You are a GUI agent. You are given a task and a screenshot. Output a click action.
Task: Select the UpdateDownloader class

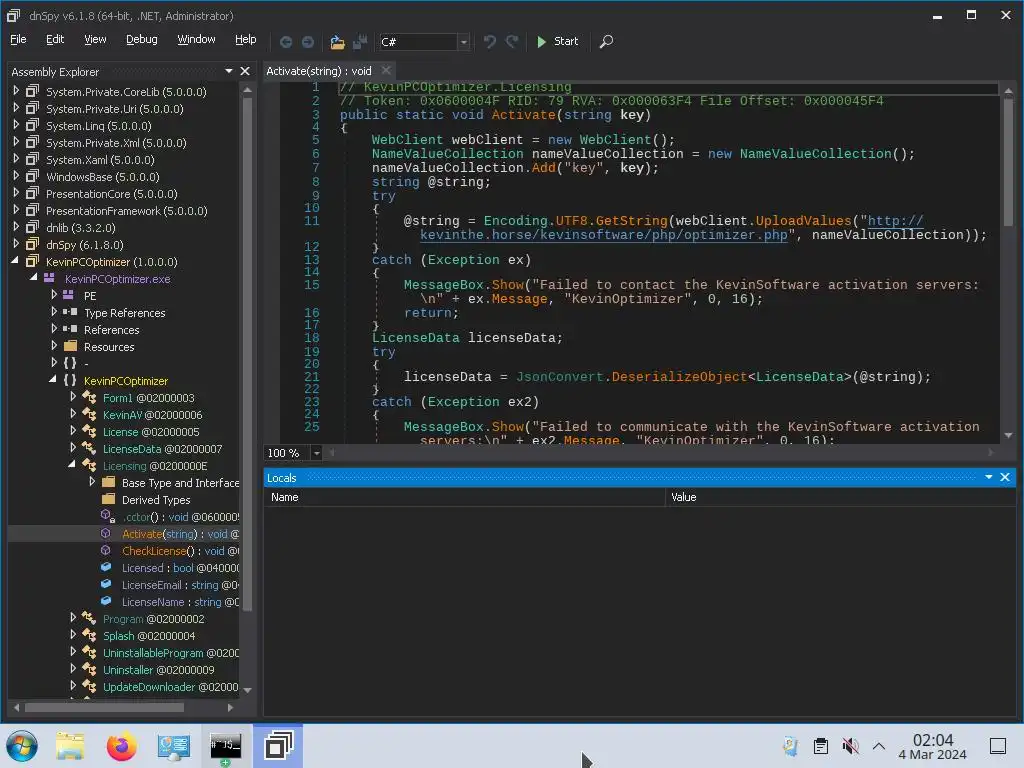170,686
